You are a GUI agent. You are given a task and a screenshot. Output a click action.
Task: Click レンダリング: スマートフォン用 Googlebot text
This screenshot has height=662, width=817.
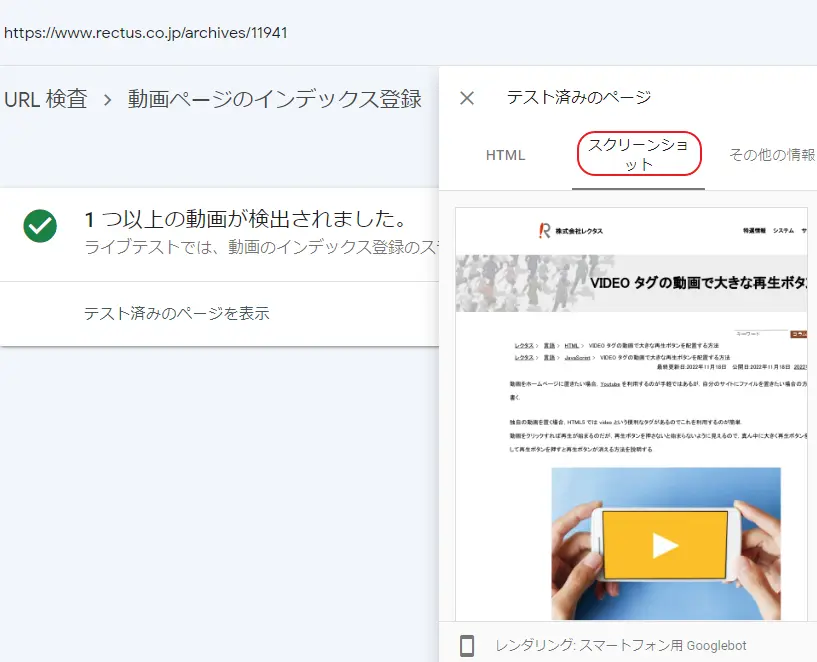click(x=621, y=646)
